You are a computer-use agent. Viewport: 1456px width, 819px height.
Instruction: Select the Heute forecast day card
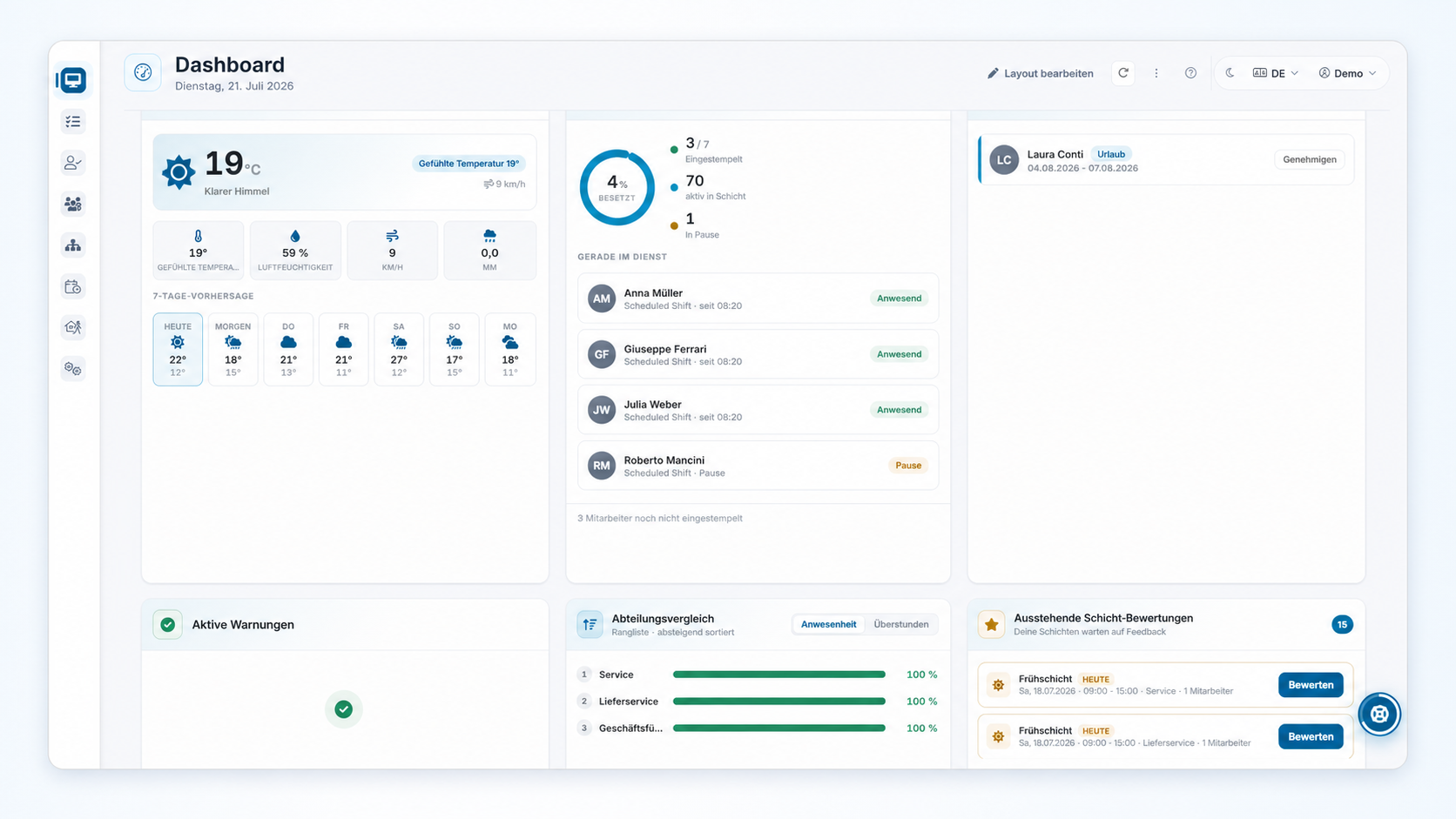178,349
